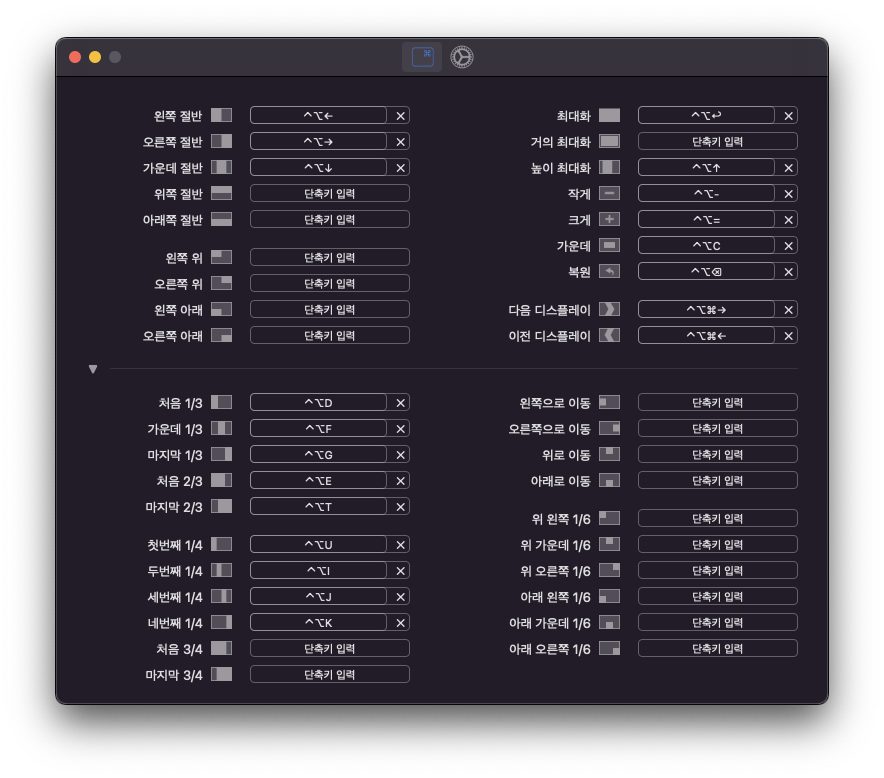
Task: Click the 다음 디스플레이 arrow icon
Action: [x=609, y=309]
